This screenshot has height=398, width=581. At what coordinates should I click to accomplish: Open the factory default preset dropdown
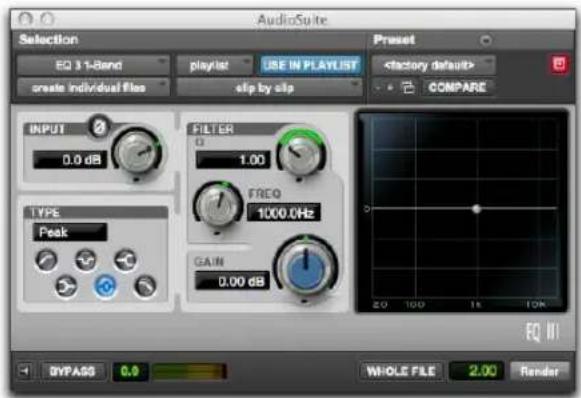[433, 66]
